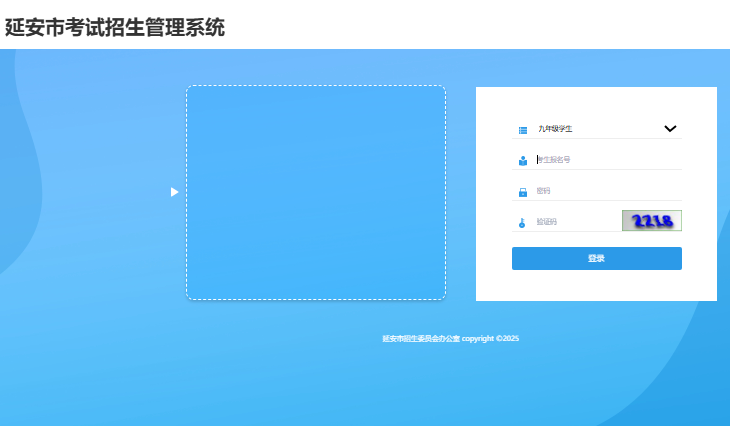Click the white triangle arrow left of dashed panel

(174, 192)
